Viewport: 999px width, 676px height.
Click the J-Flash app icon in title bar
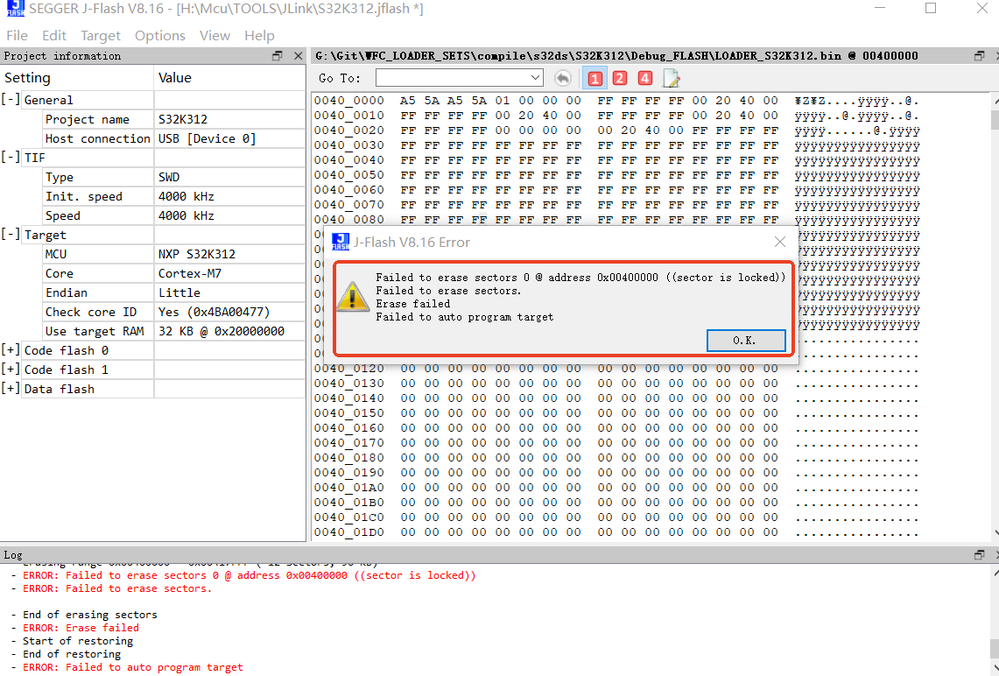(x=15, y=8)
